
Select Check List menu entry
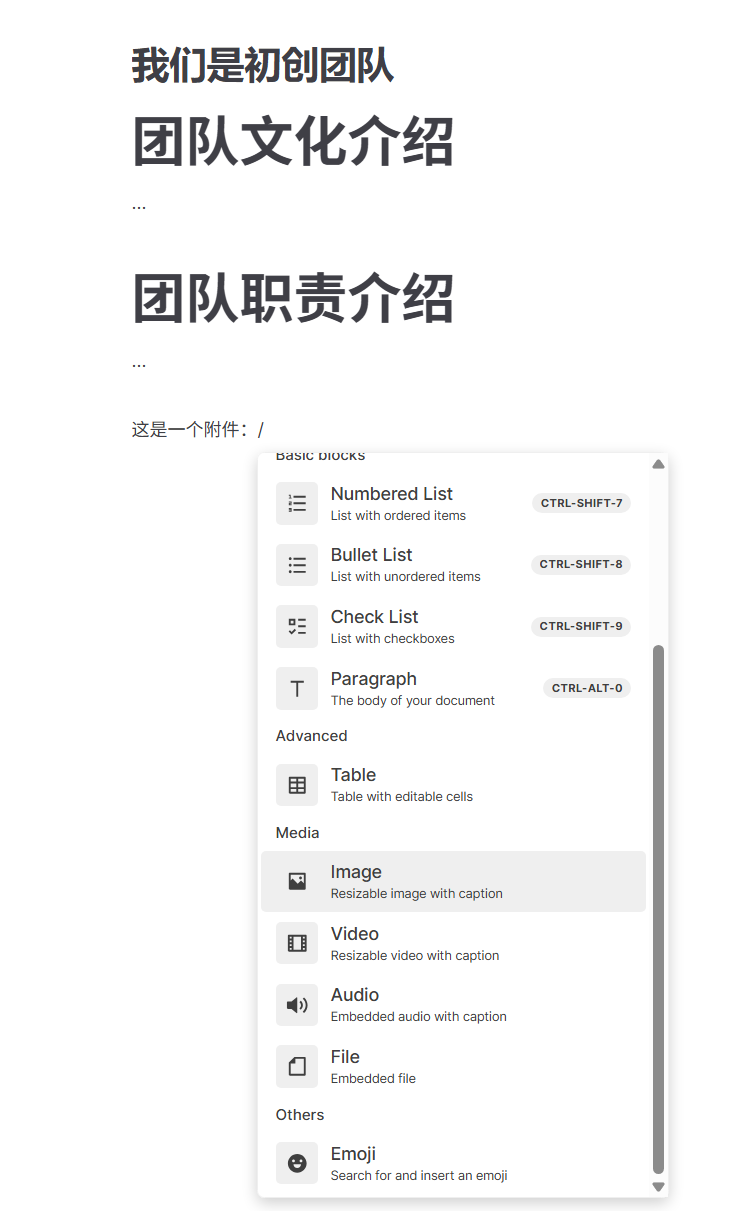(453, 627)
